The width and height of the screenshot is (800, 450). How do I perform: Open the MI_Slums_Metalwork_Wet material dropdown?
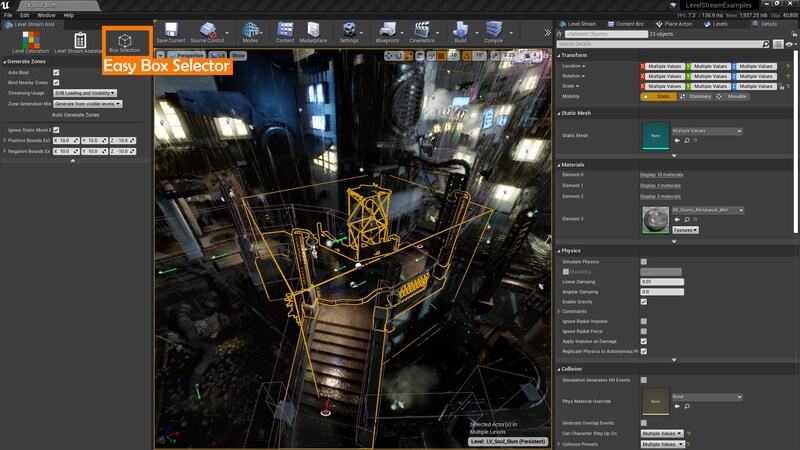708,210
